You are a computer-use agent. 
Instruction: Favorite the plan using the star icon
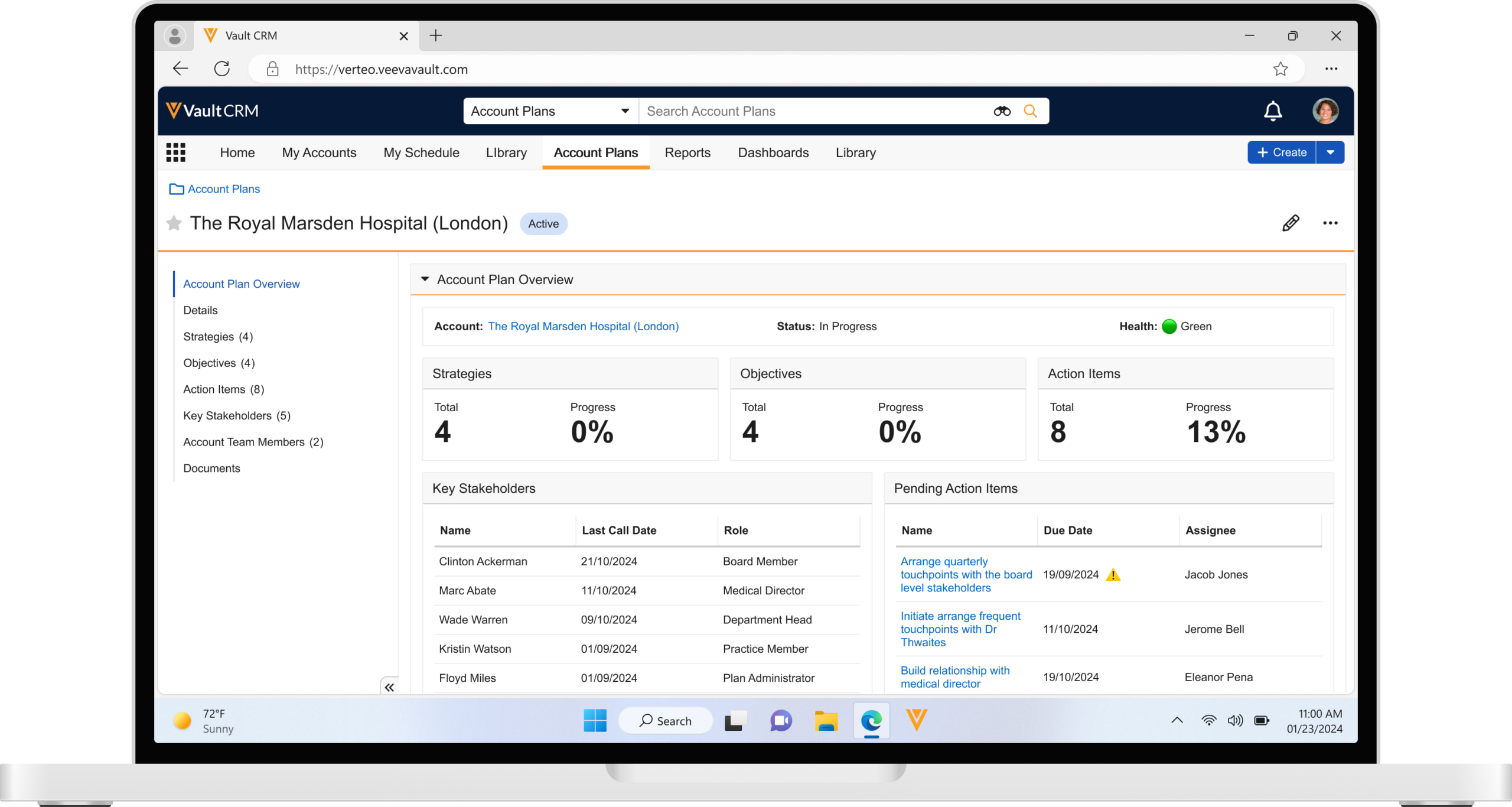pos(174,223)
